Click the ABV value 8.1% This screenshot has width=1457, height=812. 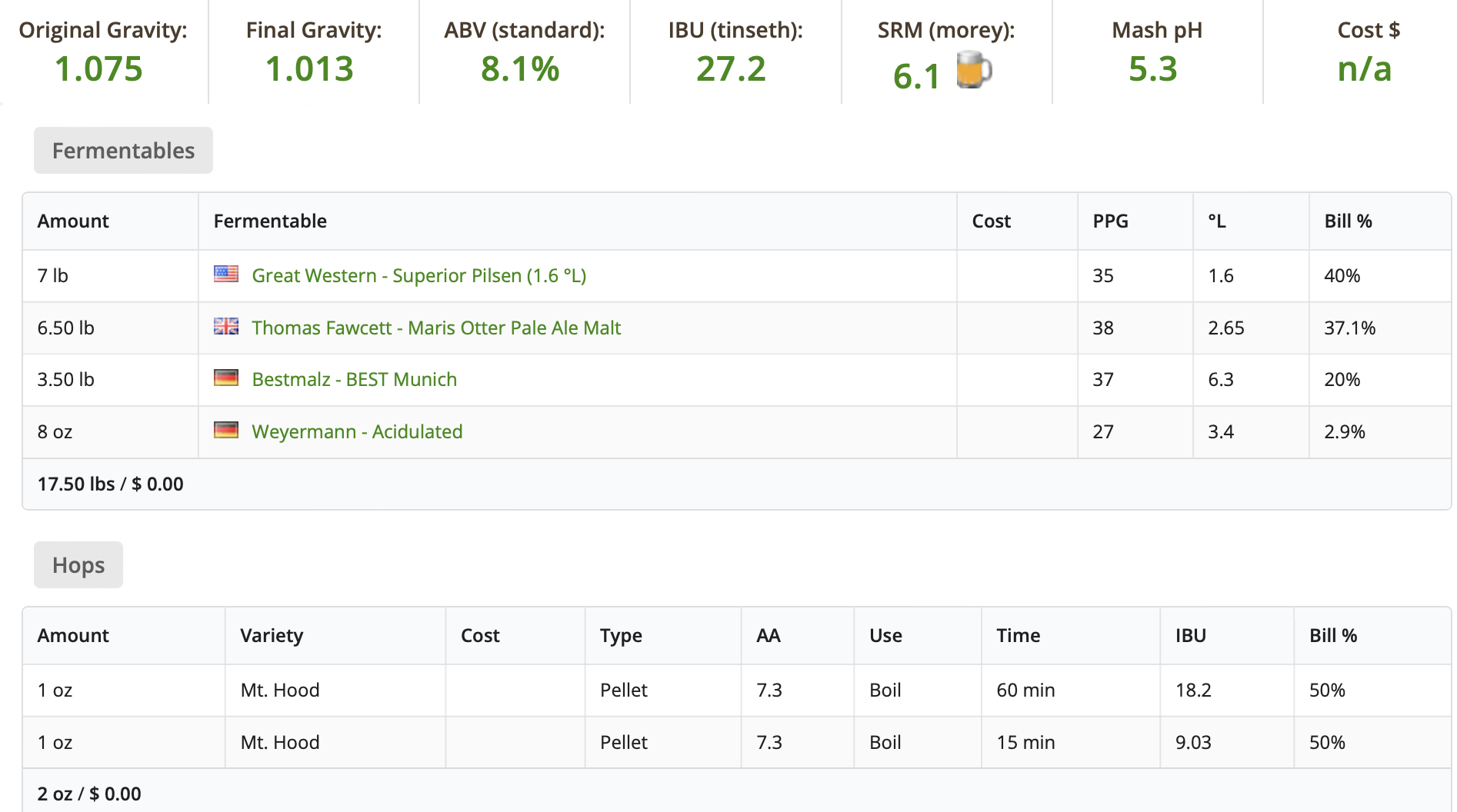(520, 68)
